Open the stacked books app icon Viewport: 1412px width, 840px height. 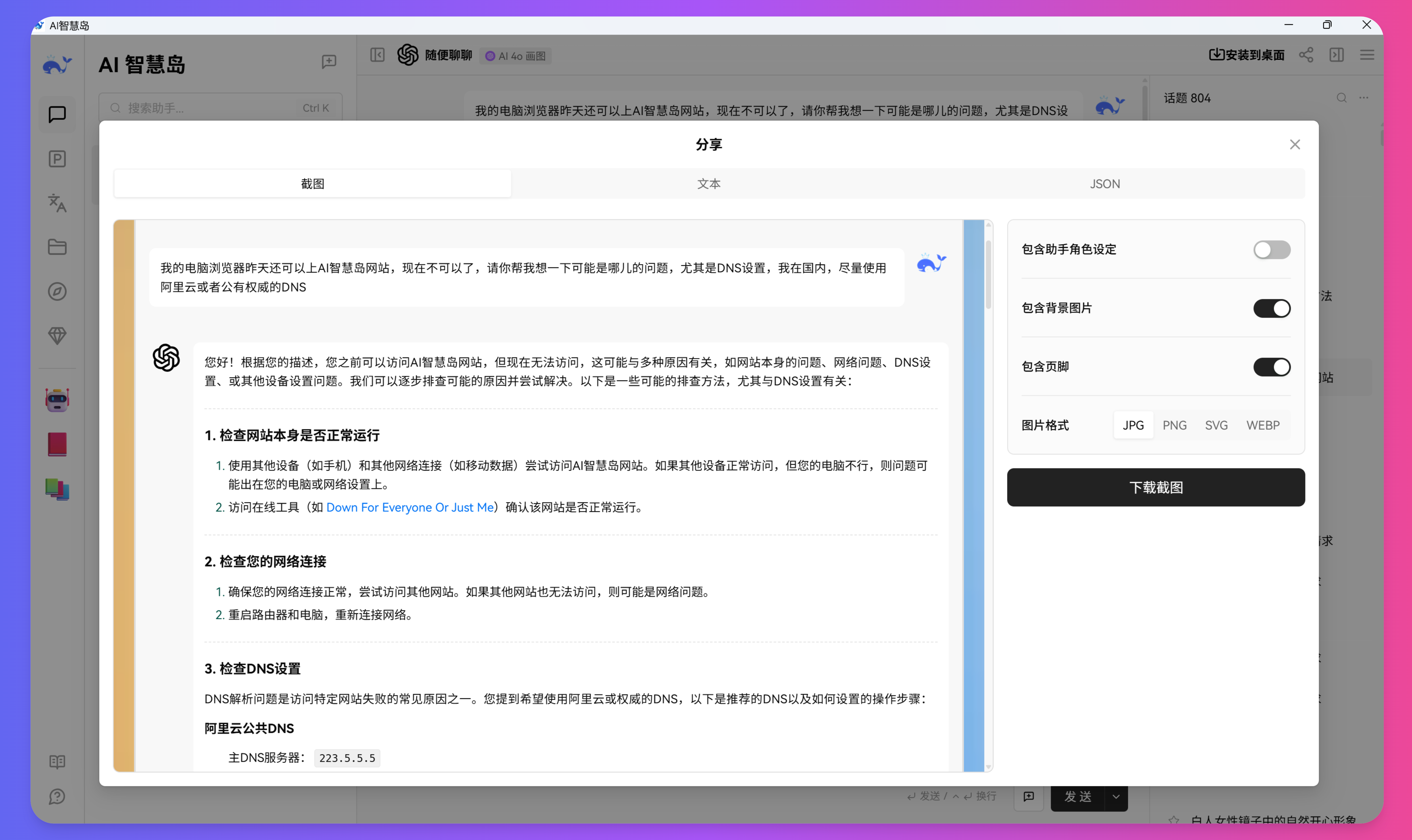57,489
